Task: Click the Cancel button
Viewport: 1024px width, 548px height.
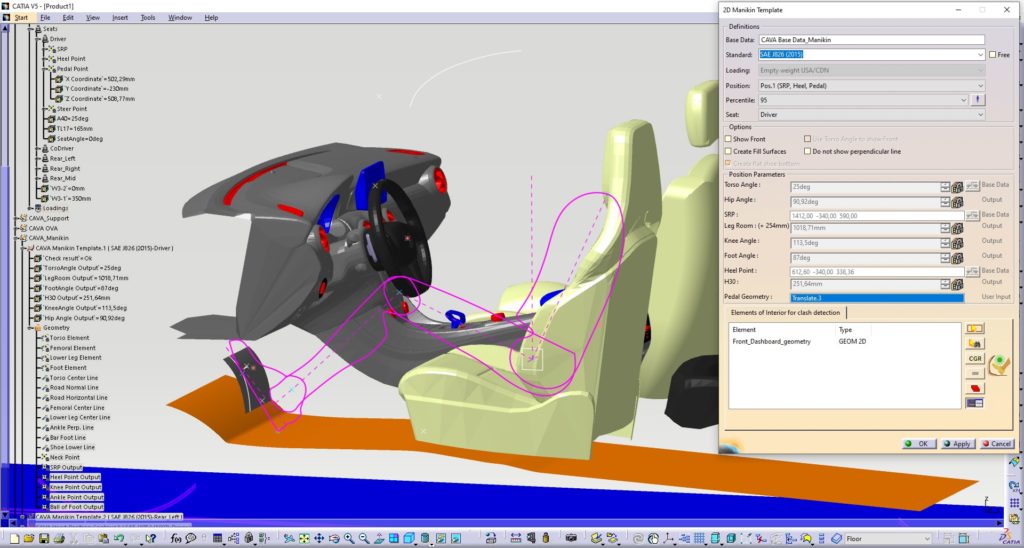Action: click(997, 443)
